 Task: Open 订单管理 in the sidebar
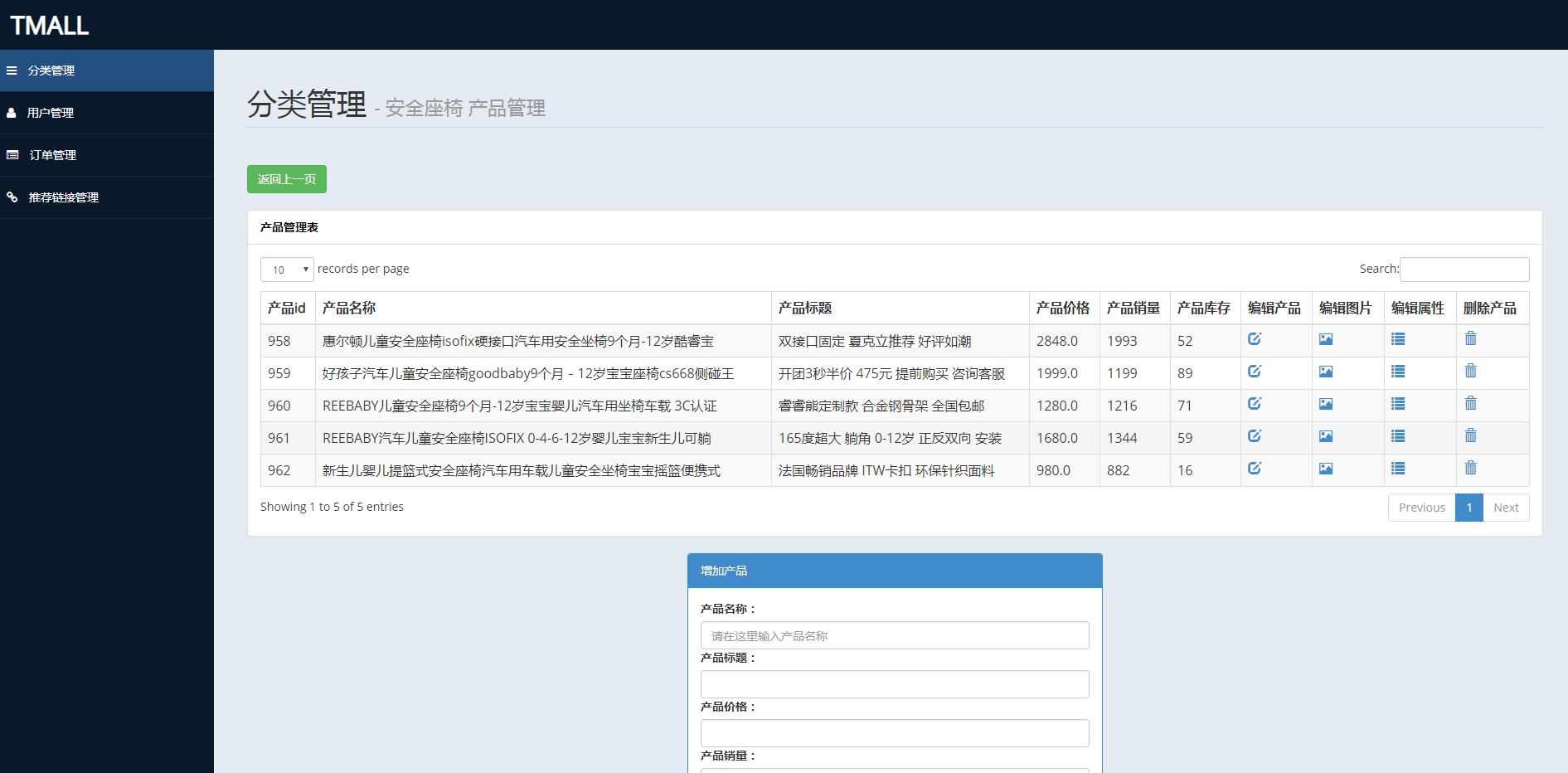click(107, 155)
